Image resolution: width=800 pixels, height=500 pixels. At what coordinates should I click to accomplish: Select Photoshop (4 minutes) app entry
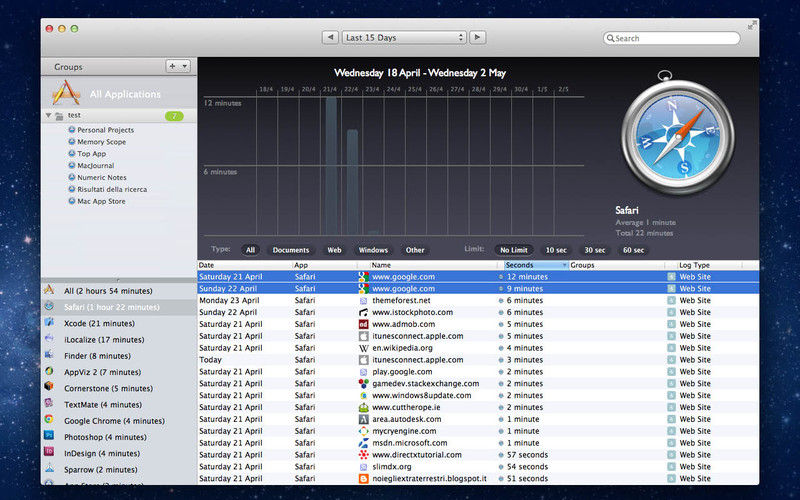[118, 437]
